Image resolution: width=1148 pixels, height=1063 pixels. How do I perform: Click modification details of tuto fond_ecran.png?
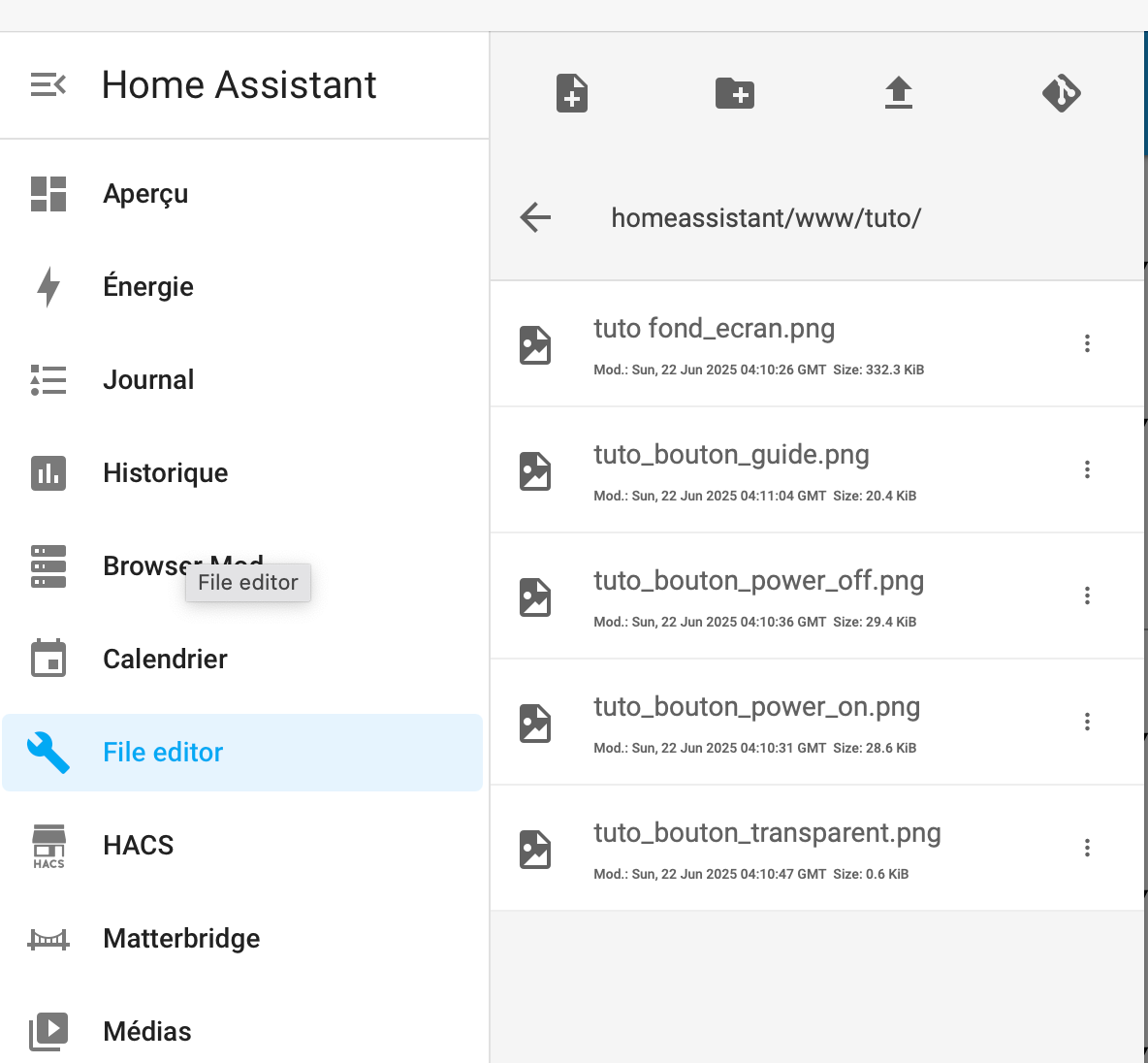(x=758, y=370)
